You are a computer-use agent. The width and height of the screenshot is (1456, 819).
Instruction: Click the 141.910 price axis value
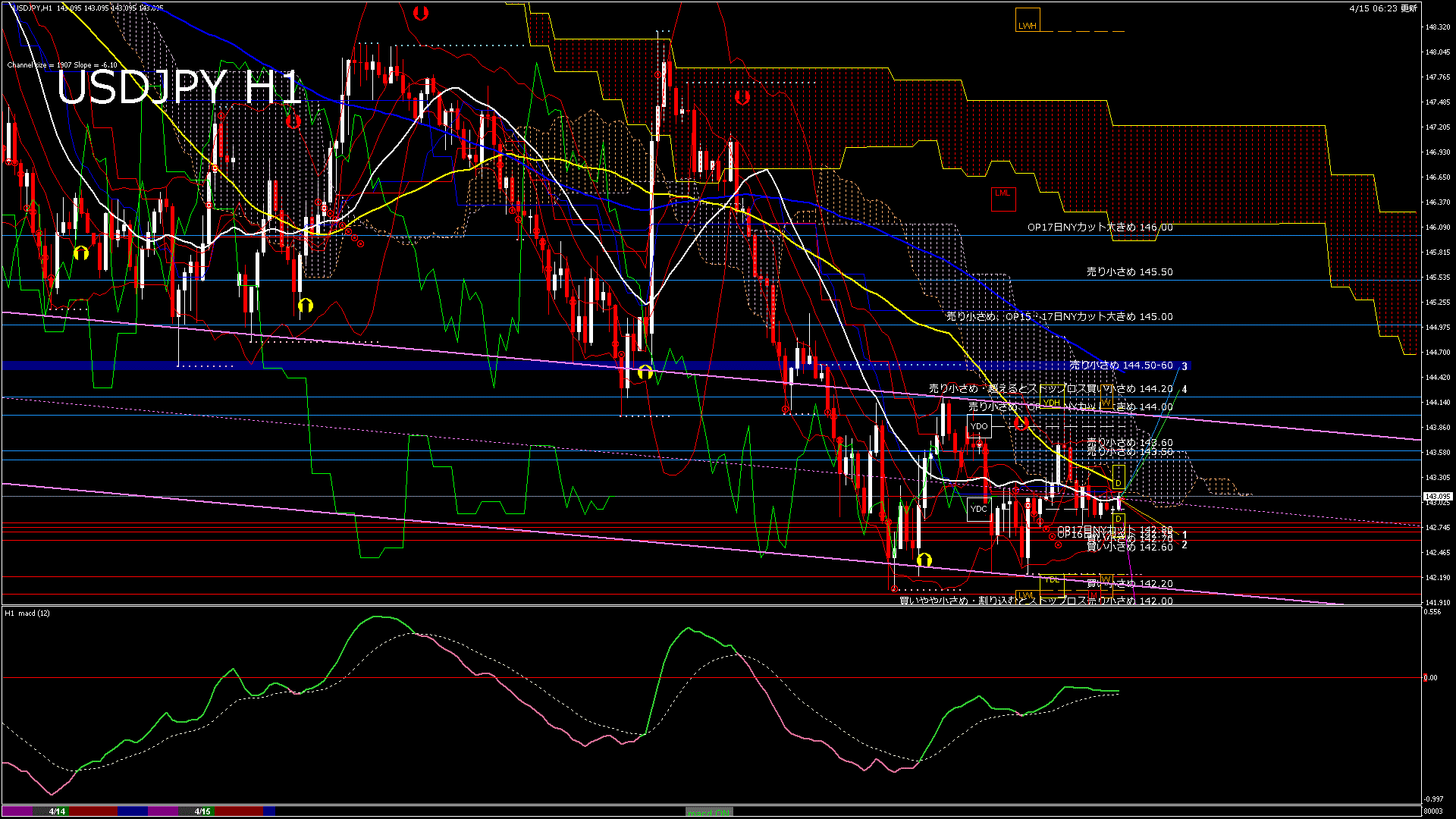pos(1438,603)
